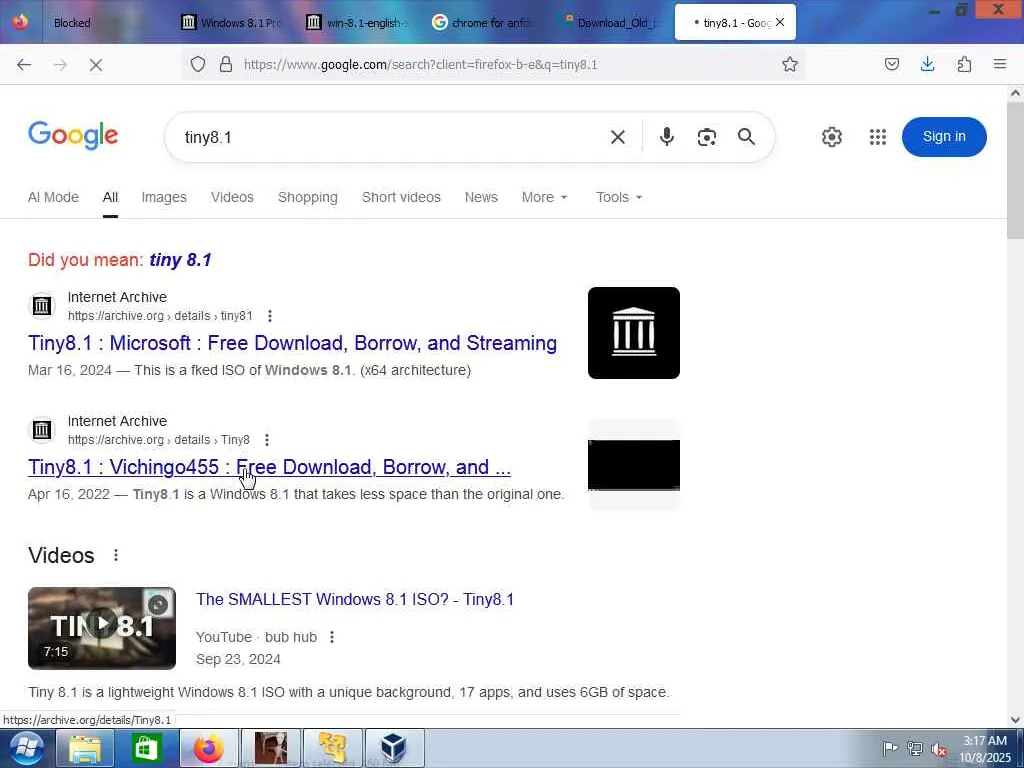Switch to the Download_Old tab
Viewport: 1024px width, 768px height.
click(609, 23)
